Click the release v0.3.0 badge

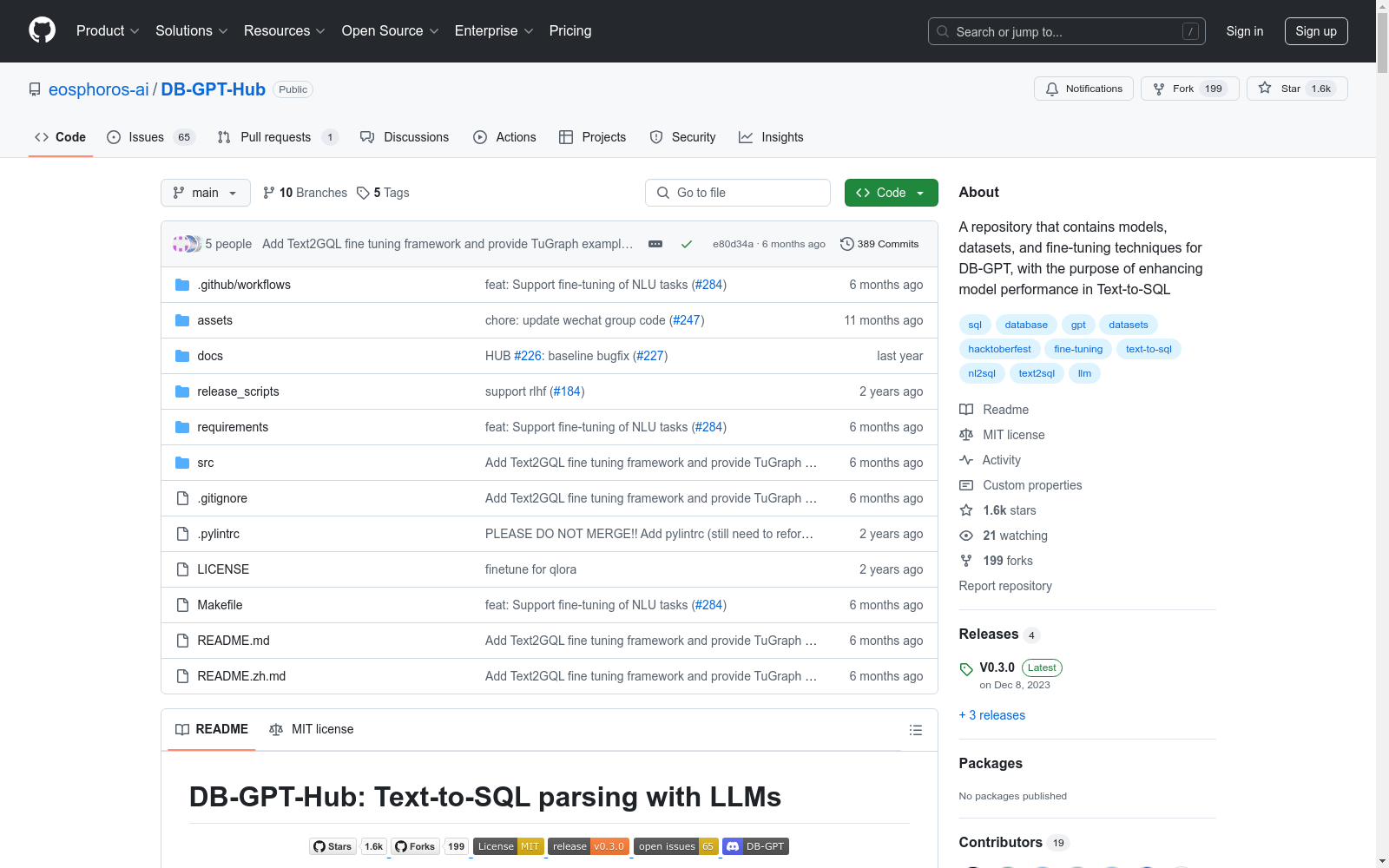[x=589, y=846]
